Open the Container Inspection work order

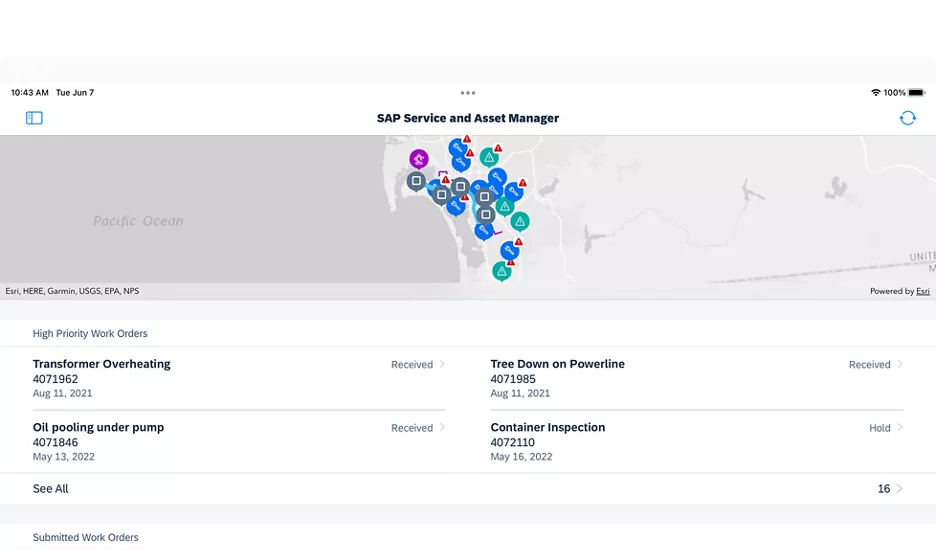pos(697,441)
